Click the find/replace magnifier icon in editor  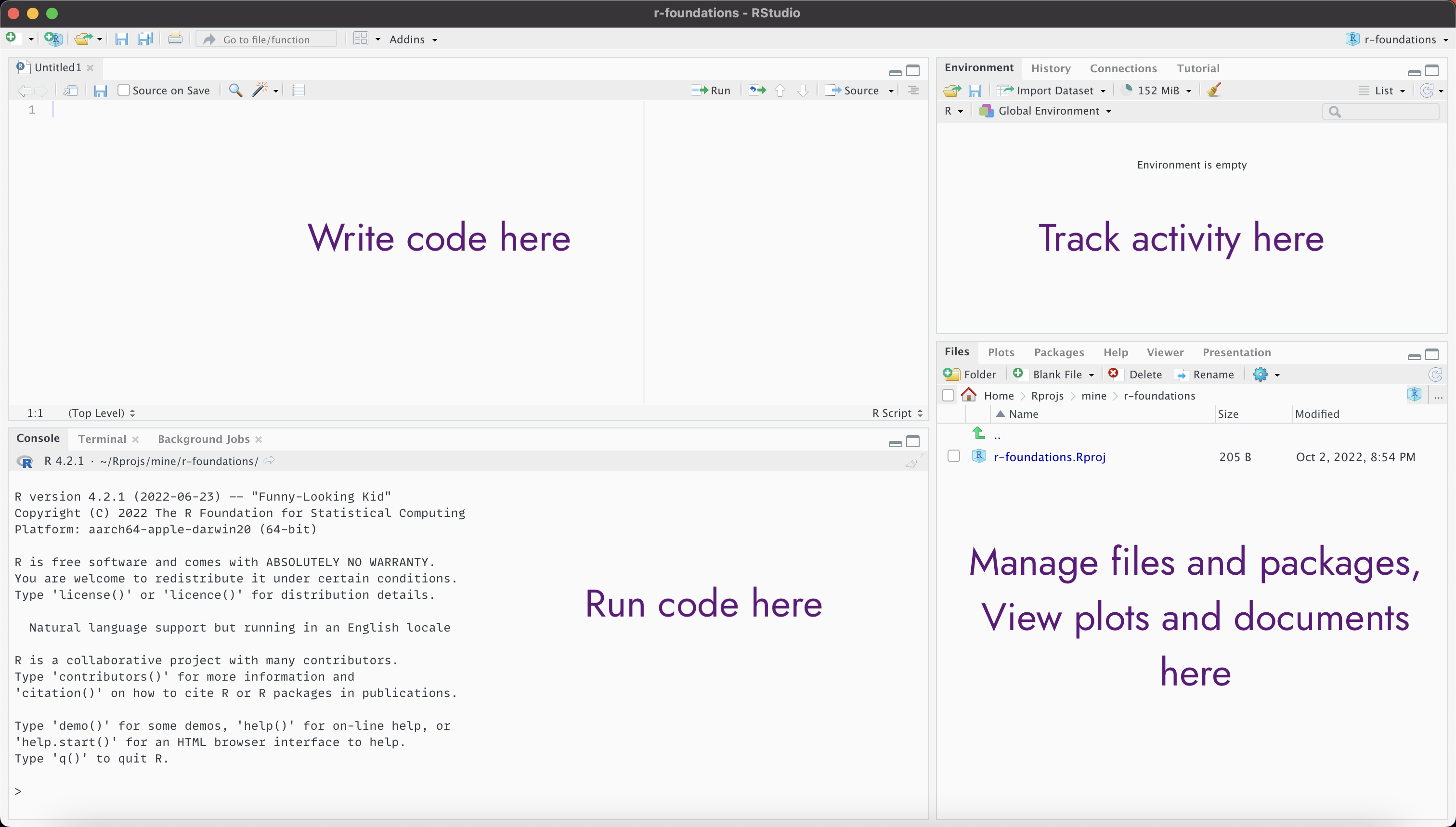pyautogui.click(x=235, y=90)
